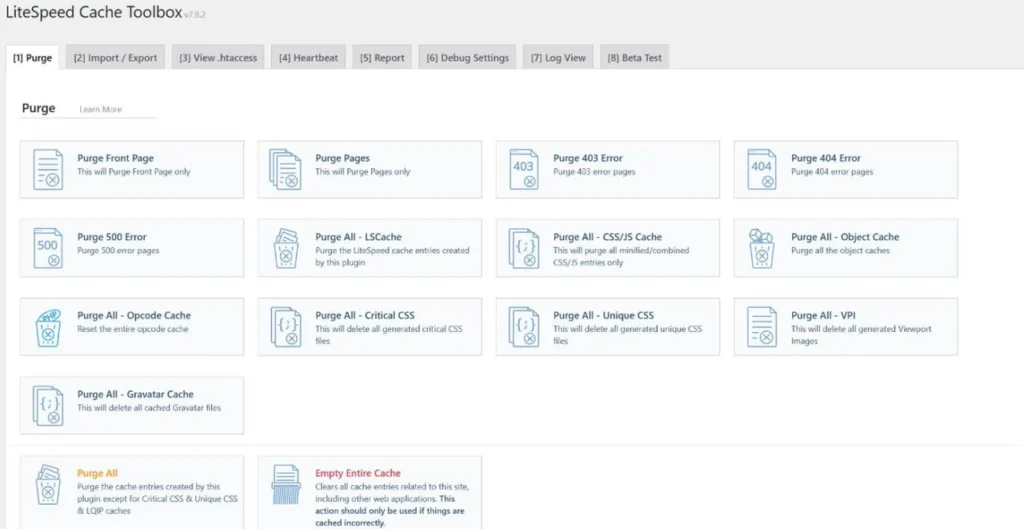Click "Purge 500 error pages" description

[x=118, y=250]
